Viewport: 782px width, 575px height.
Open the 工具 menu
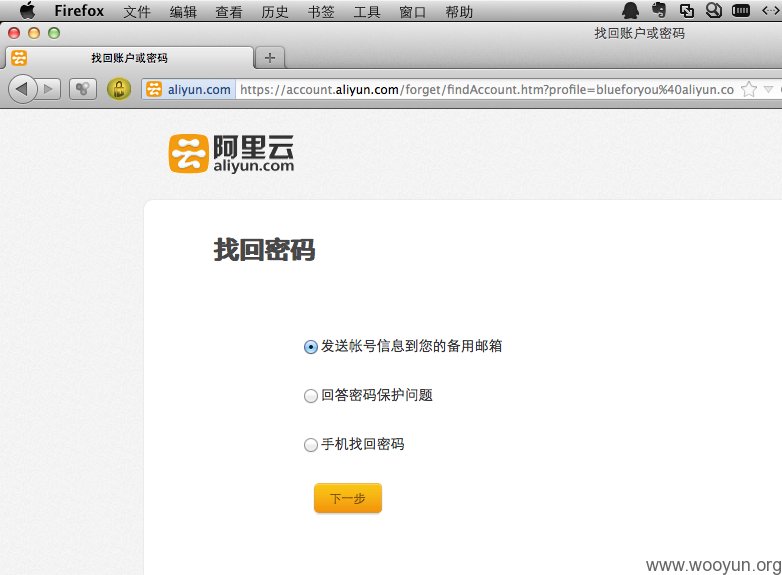(367, 11)
